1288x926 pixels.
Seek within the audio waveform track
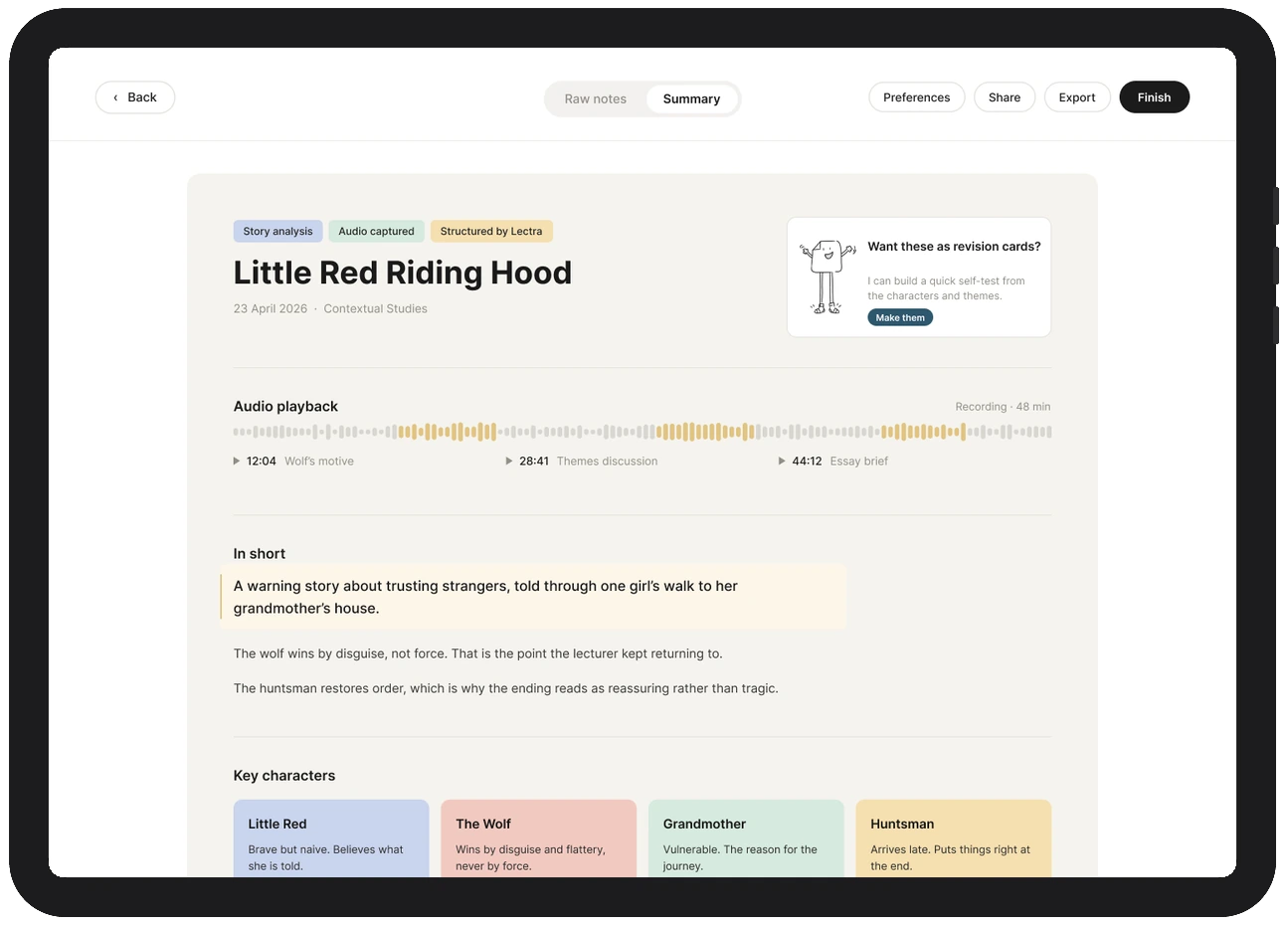643,432
